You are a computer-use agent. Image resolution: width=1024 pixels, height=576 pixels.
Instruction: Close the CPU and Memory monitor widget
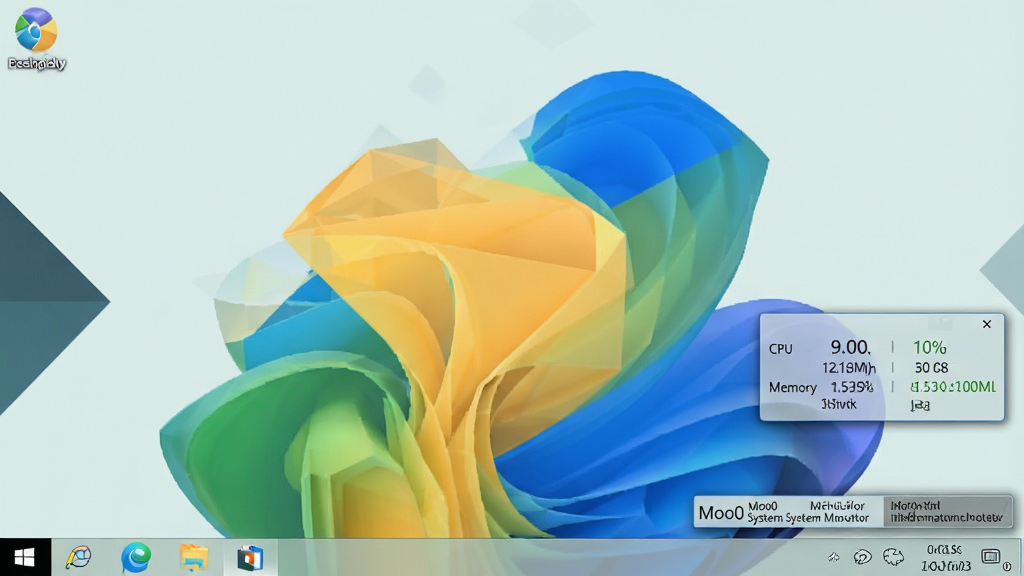[987, 324]
